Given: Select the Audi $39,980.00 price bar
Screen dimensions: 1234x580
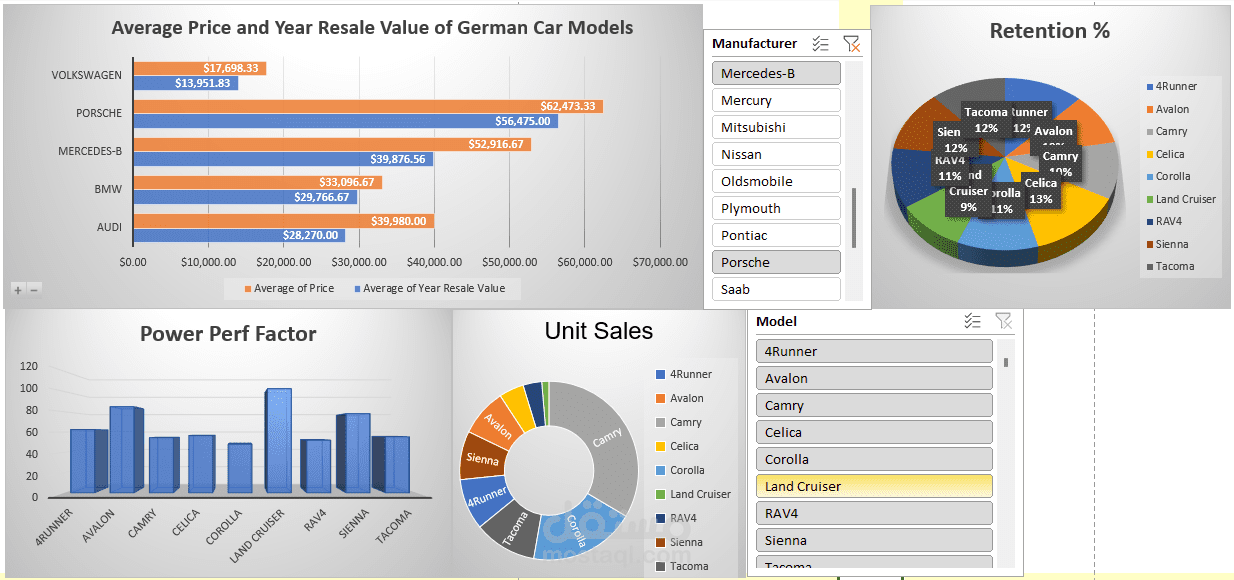Looking at the screenshot, I should 283,221.
